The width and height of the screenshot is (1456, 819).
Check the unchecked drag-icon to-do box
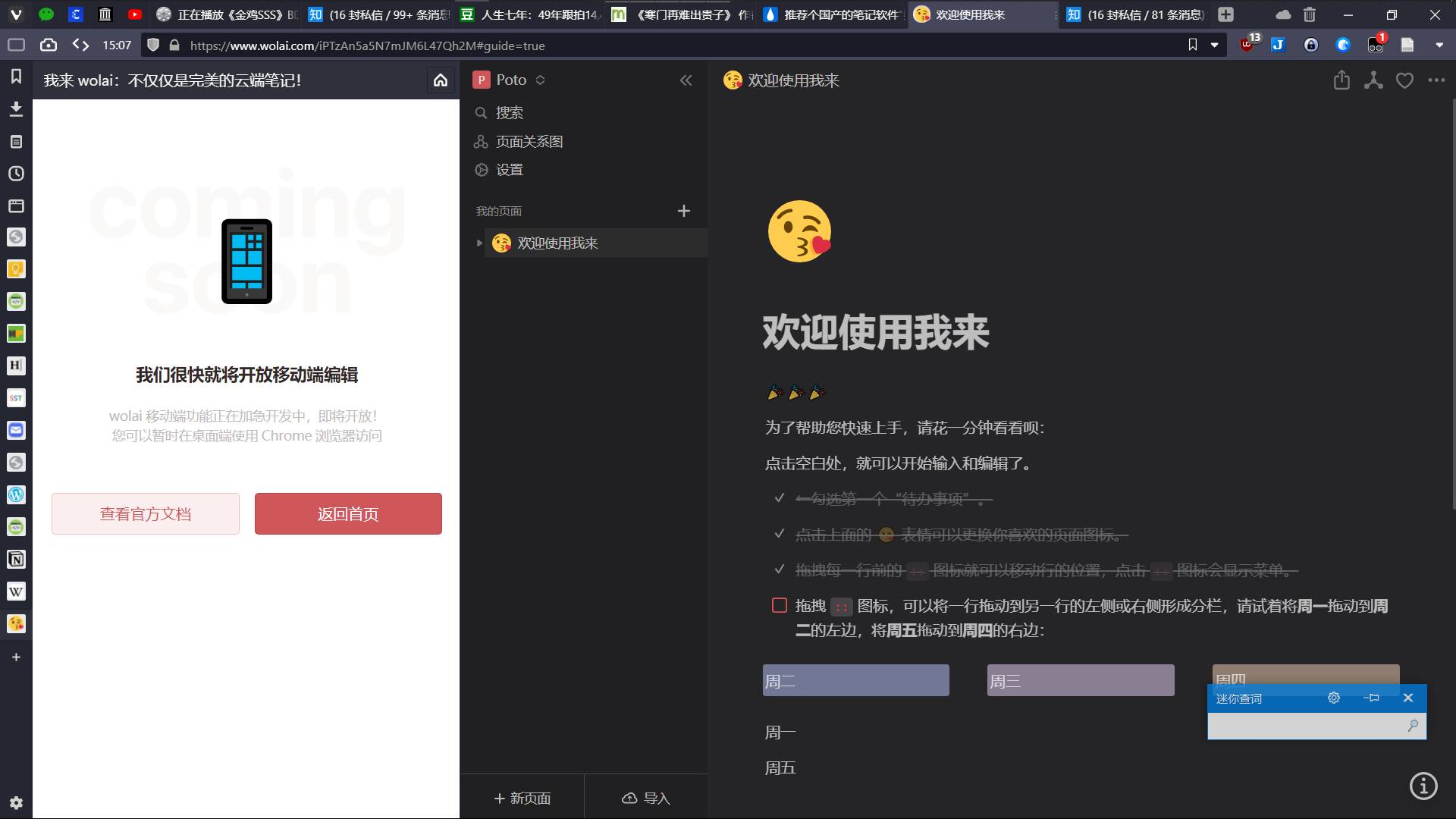(779, 605)
